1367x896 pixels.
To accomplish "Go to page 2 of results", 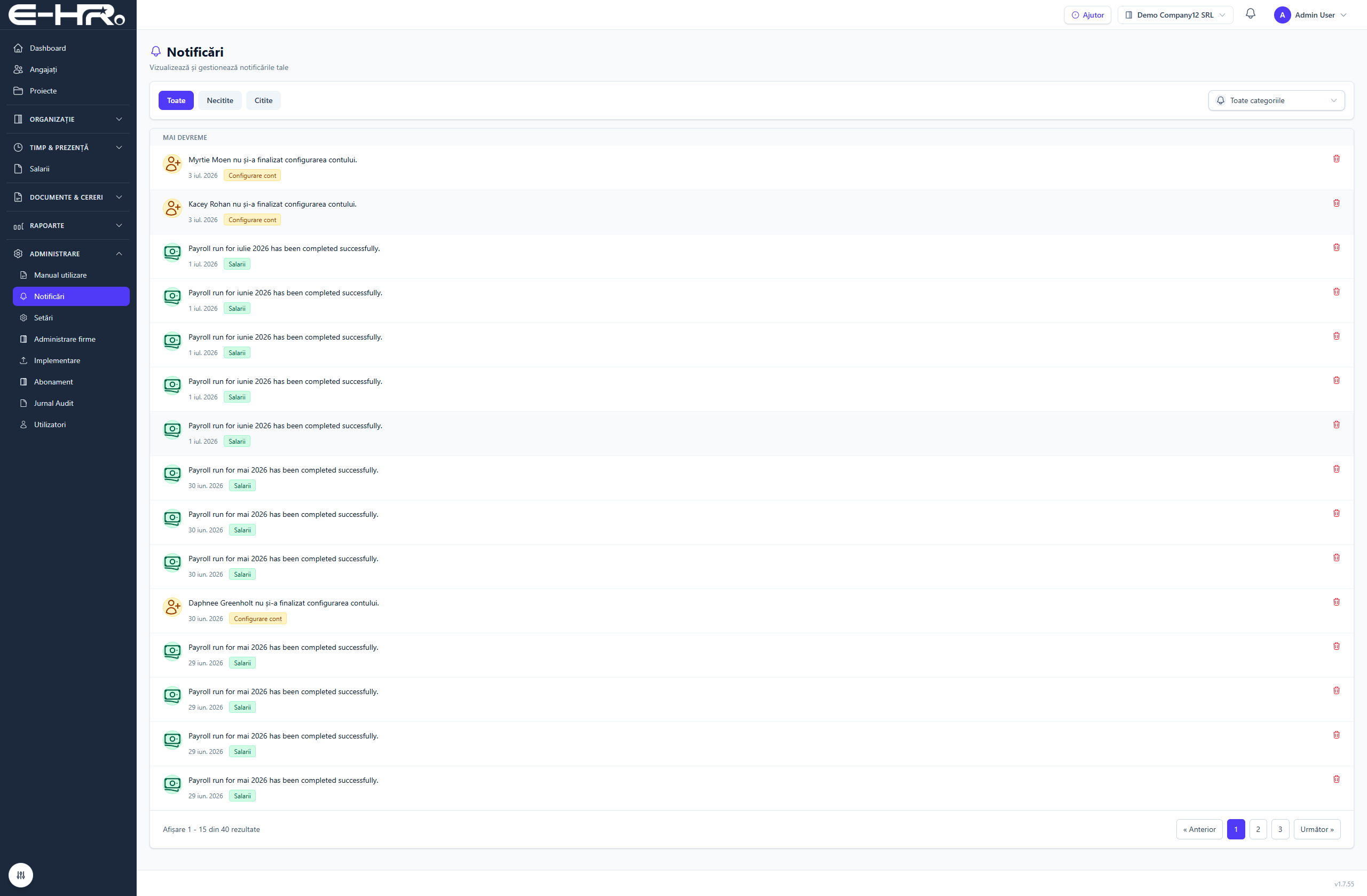I will [1258, 829].
